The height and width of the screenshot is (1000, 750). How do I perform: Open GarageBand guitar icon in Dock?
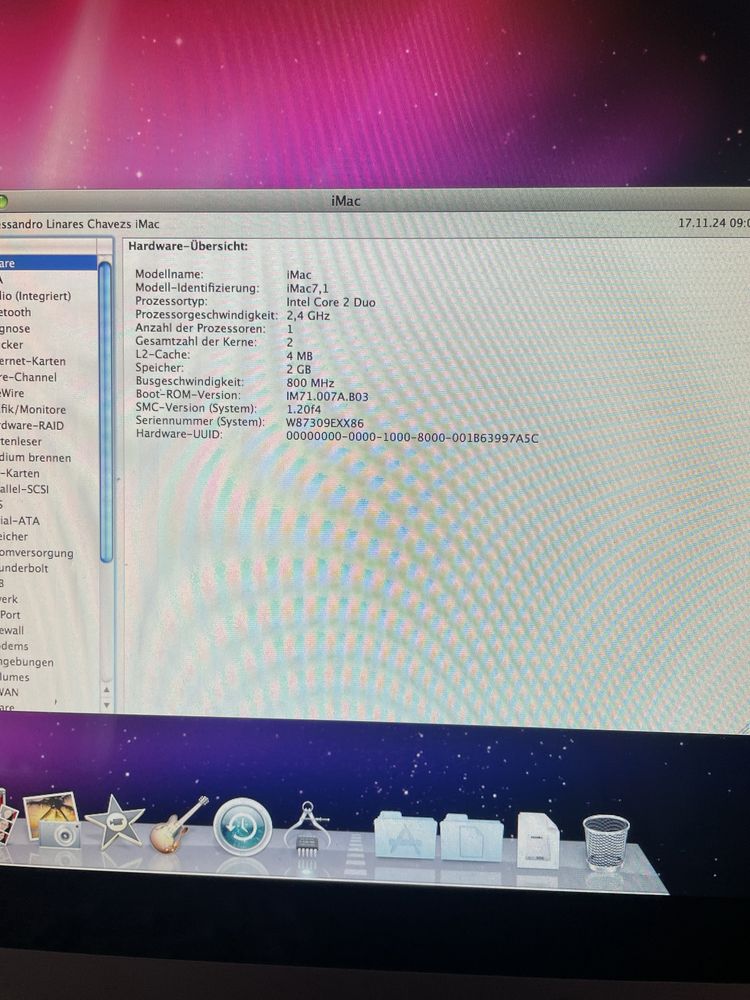click(179, 824)
